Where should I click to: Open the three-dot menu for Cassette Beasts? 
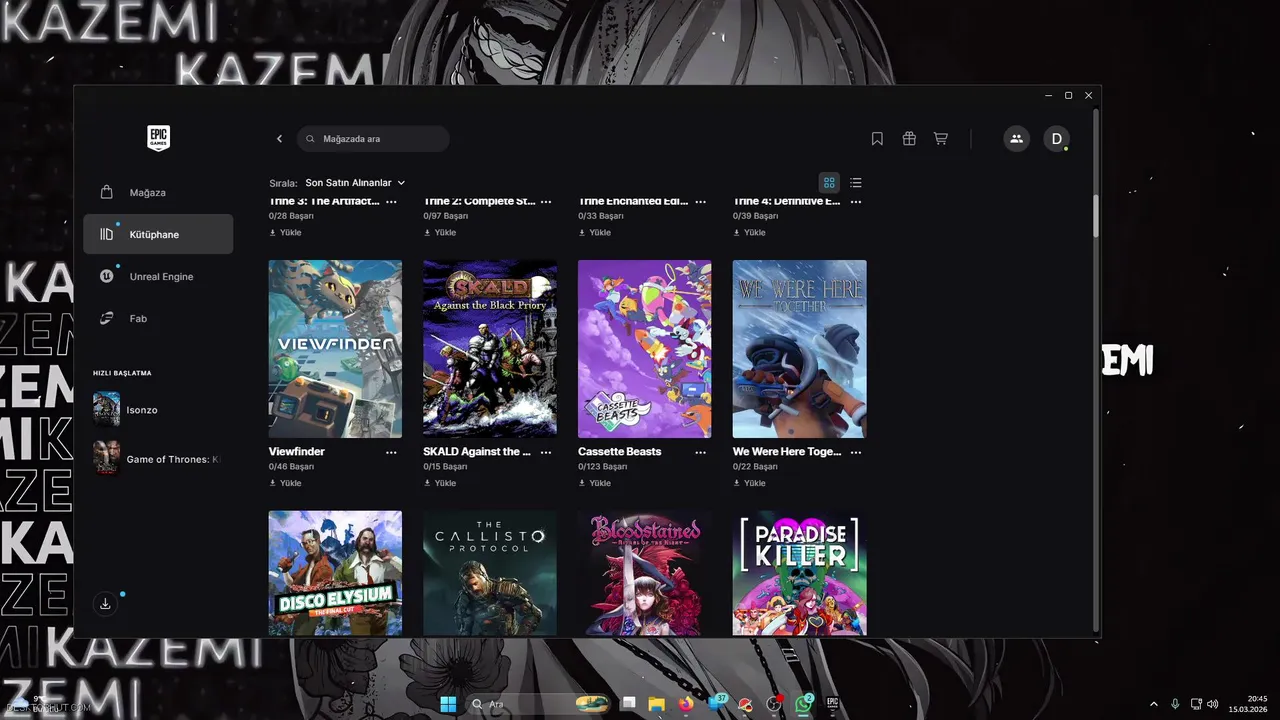[700, 452]
